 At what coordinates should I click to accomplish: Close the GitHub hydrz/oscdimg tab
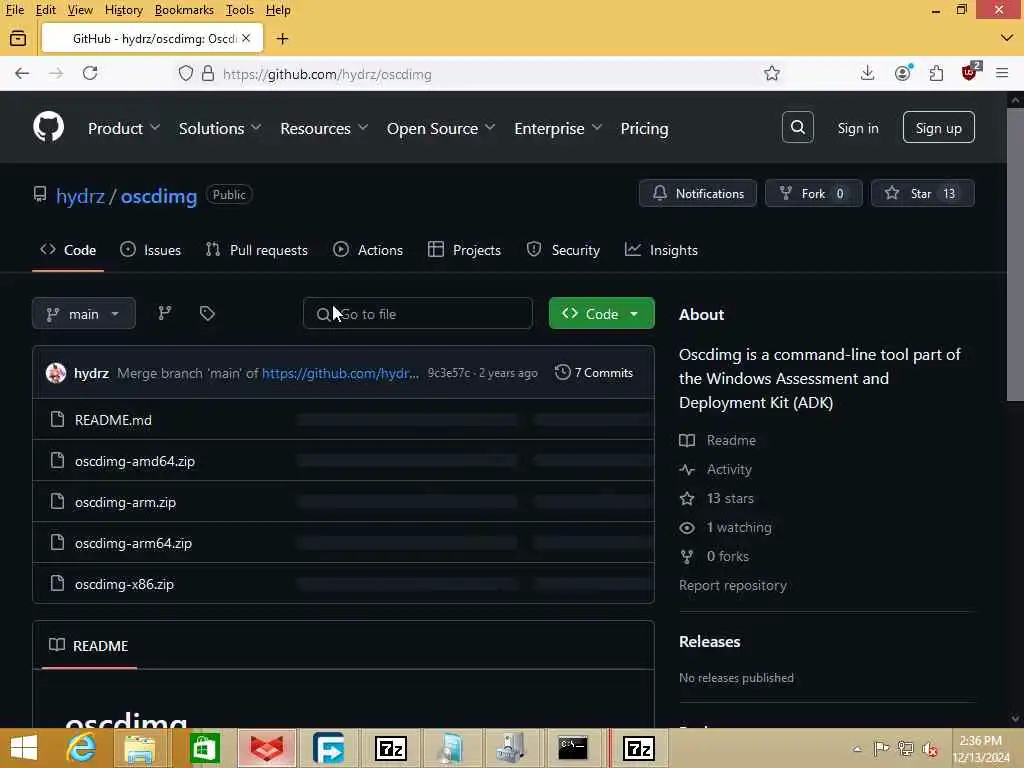(246, 39)
